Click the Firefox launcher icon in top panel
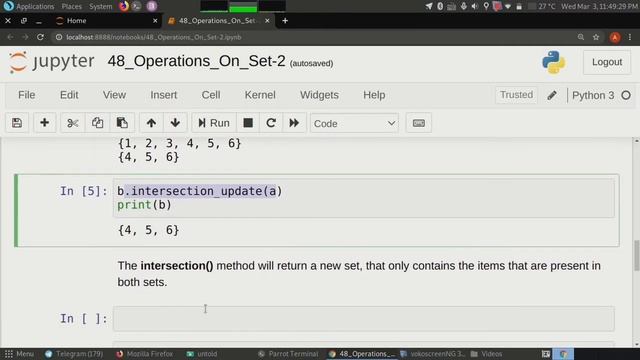Screen dimensions: 640x360 [124, 6]
